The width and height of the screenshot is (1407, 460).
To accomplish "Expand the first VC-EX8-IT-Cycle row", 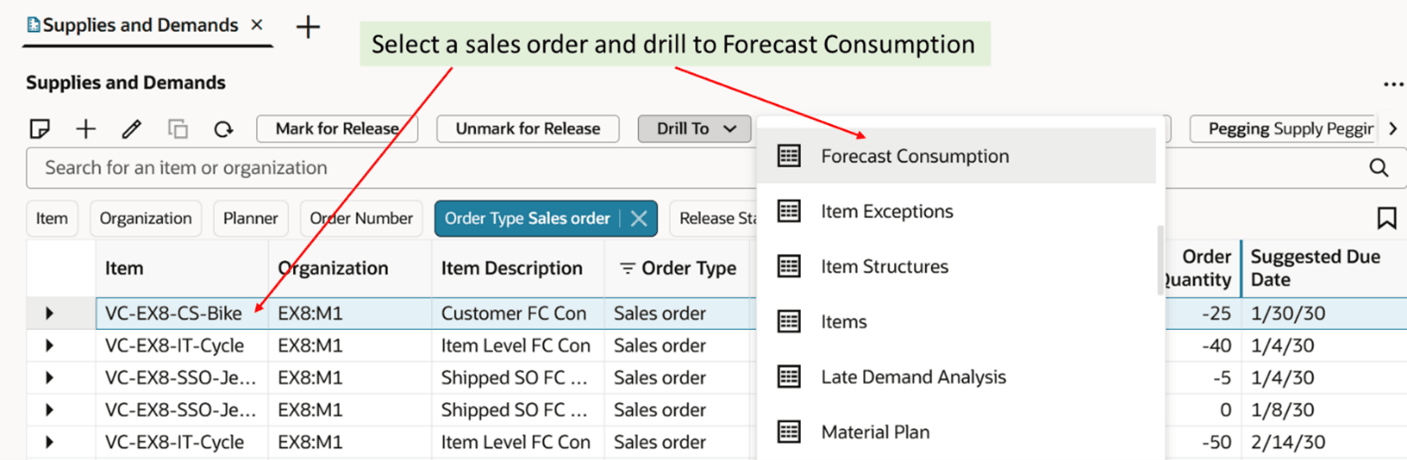I will click(49, 346).
